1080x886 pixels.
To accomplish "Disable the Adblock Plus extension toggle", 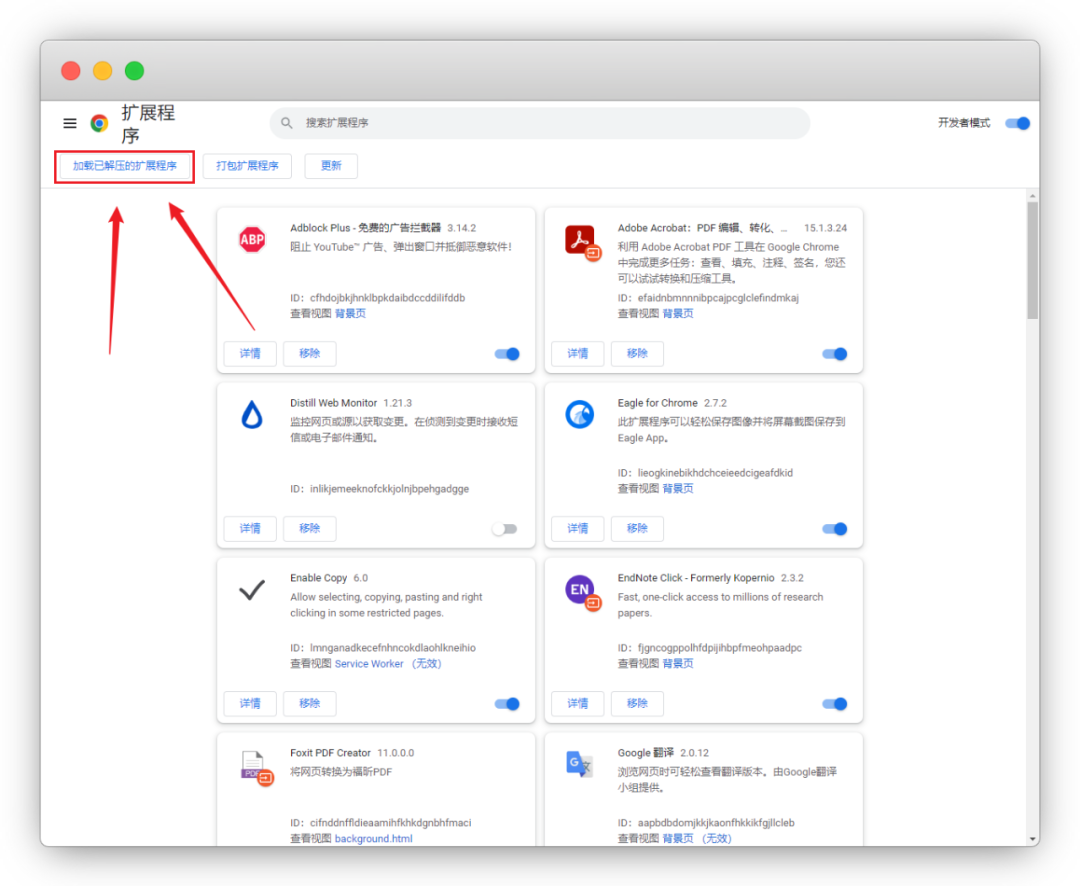I will [507, 354].
